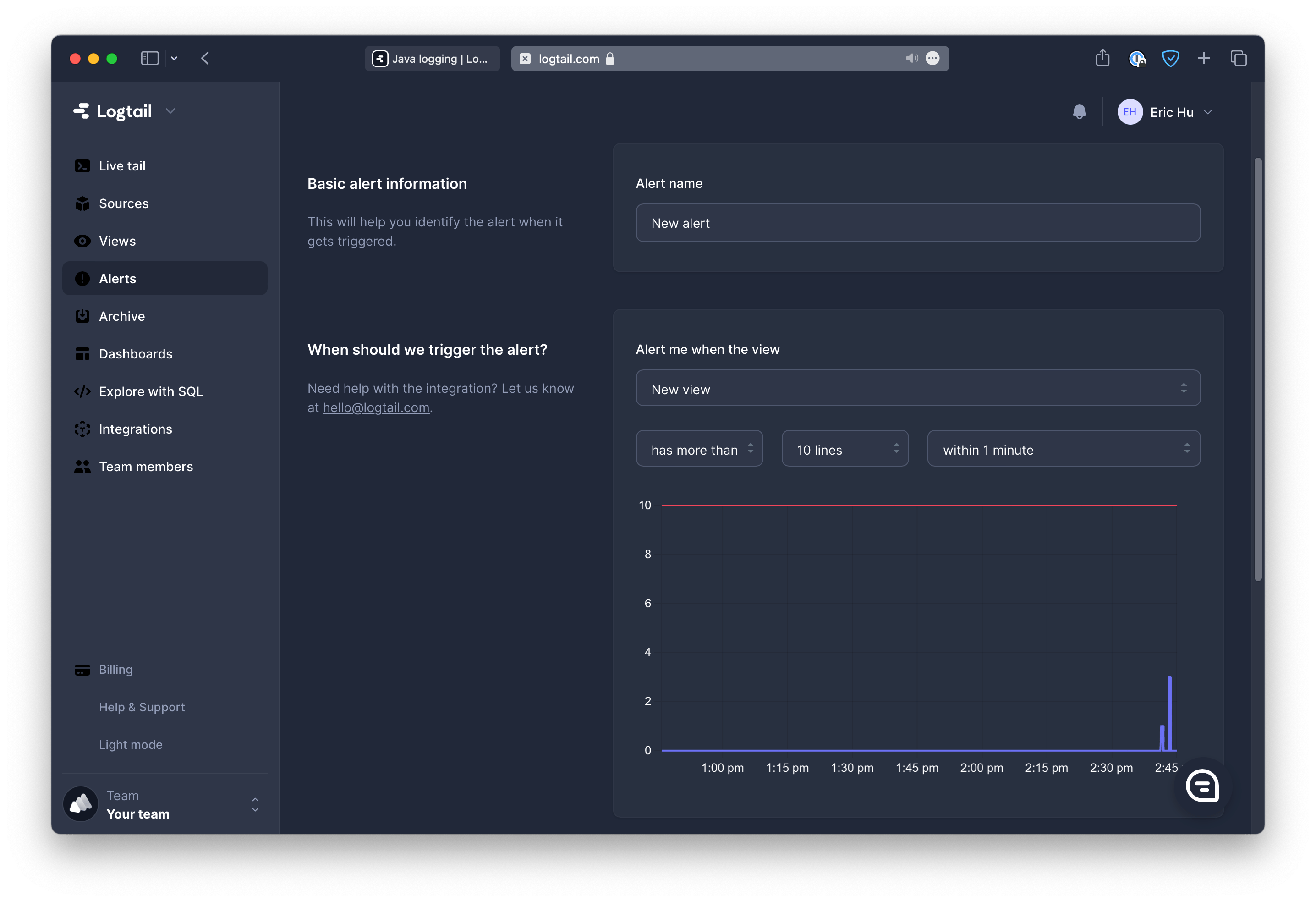This screenshot has width=1316, height=902.
Task: Switch to Java logging browser tab
Action: coord(432,58)
